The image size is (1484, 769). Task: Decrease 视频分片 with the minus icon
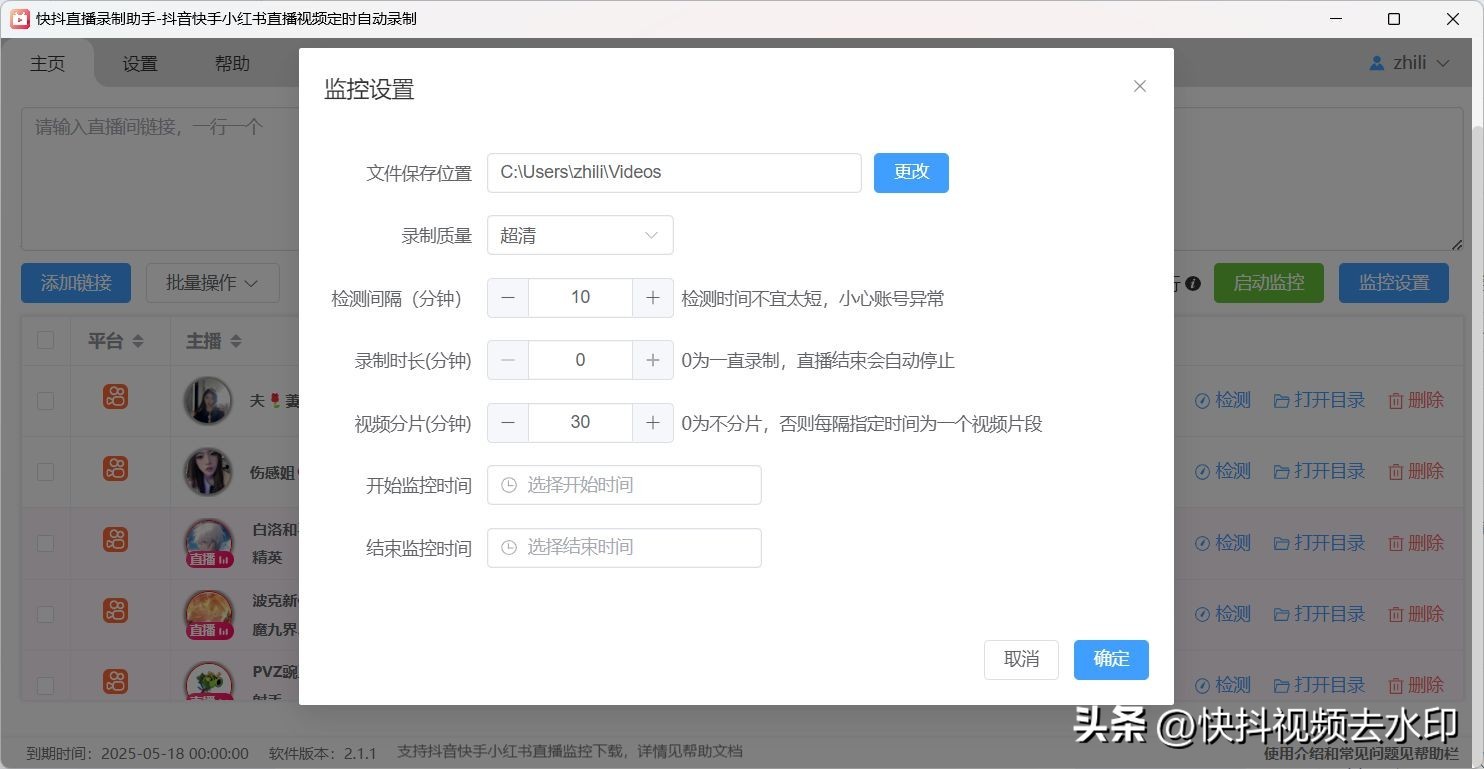[x=508, y=423]
